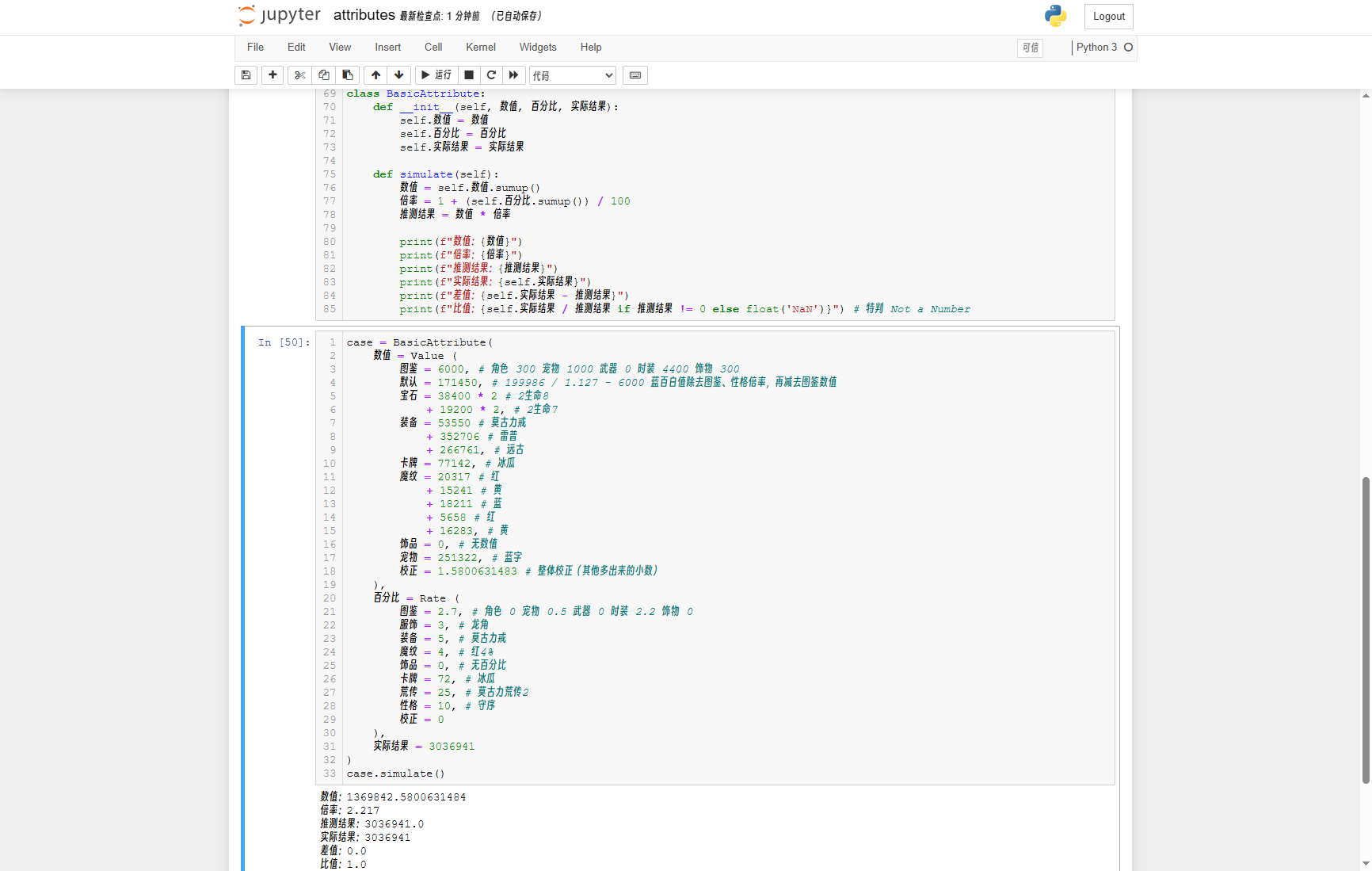1372x871 pixels.
Task: Move selected cell up arrow
Action: click(x=375, y=75)
